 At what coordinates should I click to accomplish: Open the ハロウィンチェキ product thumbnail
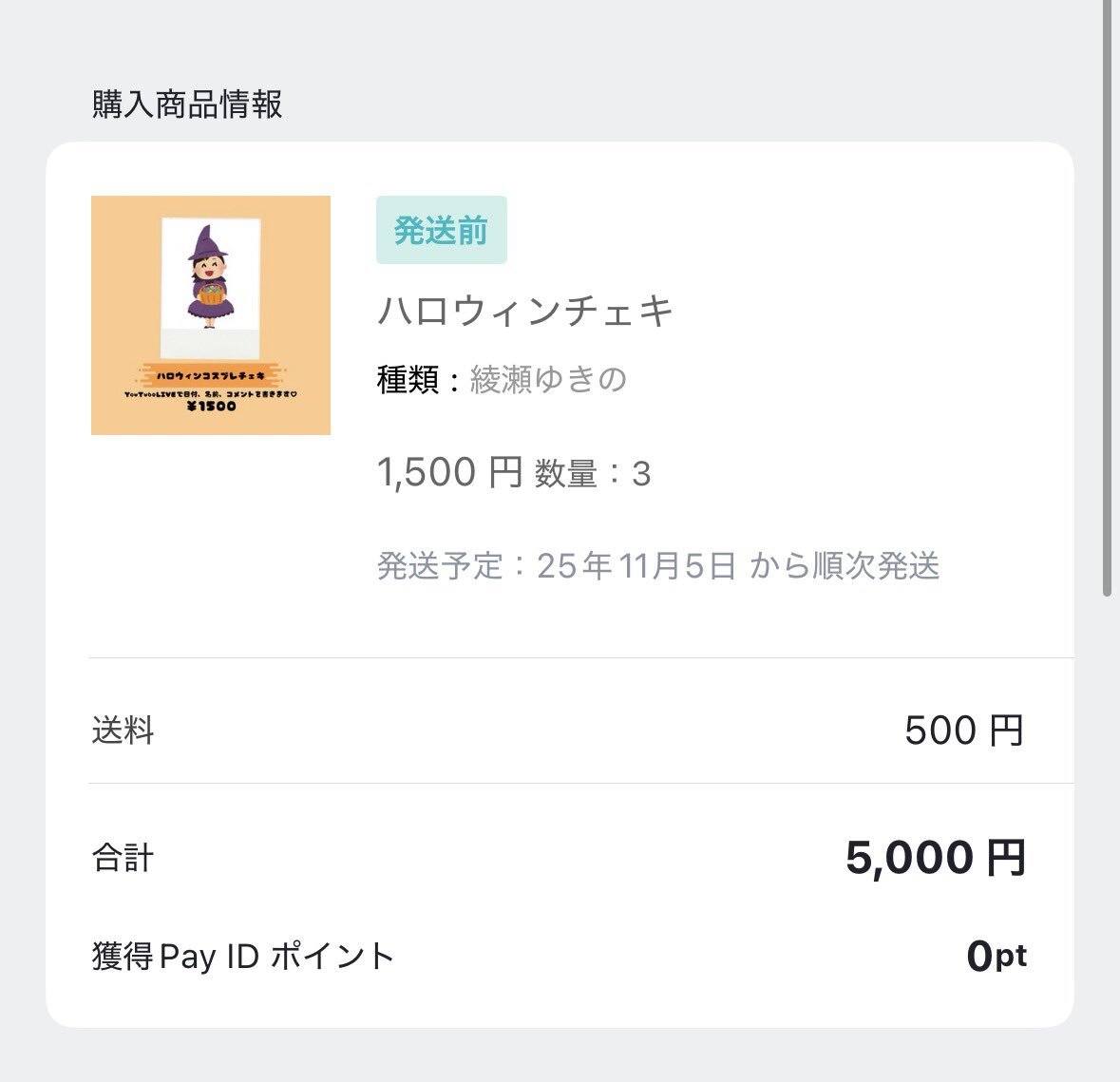(x=210, y=314)
